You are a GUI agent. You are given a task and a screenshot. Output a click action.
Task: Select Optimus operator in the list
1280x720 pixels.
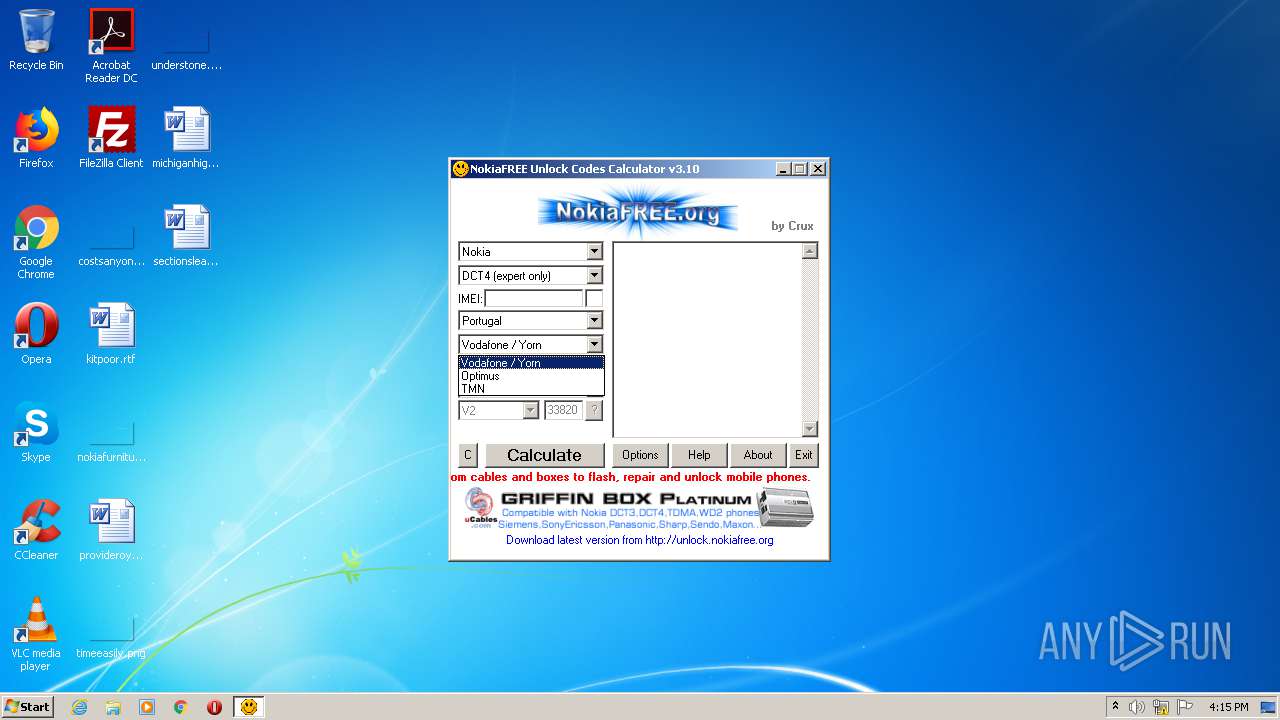coord(531,376)
